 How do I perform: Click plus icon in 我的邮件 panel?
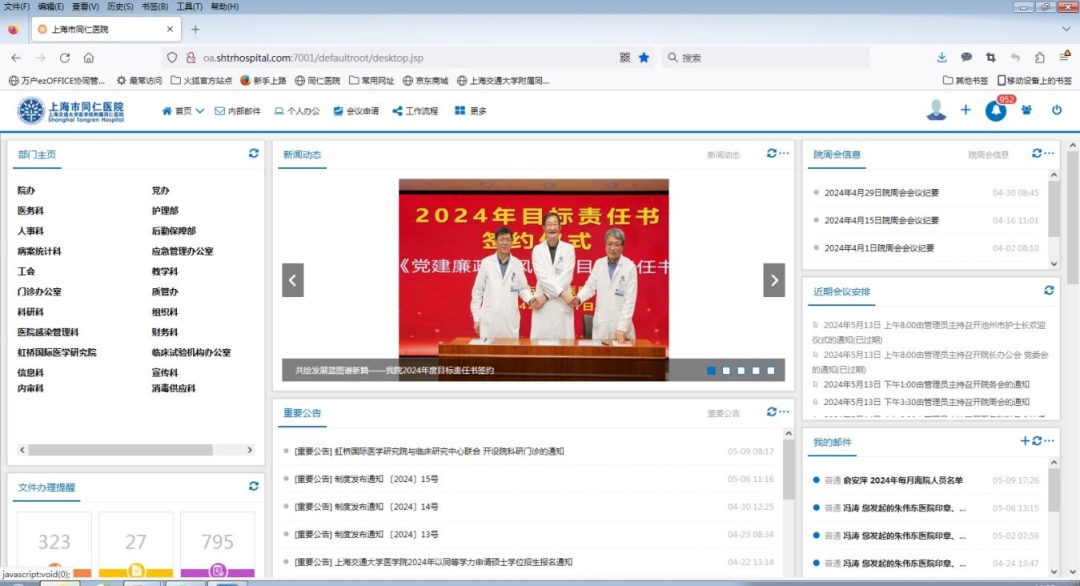pos(1024,441)
